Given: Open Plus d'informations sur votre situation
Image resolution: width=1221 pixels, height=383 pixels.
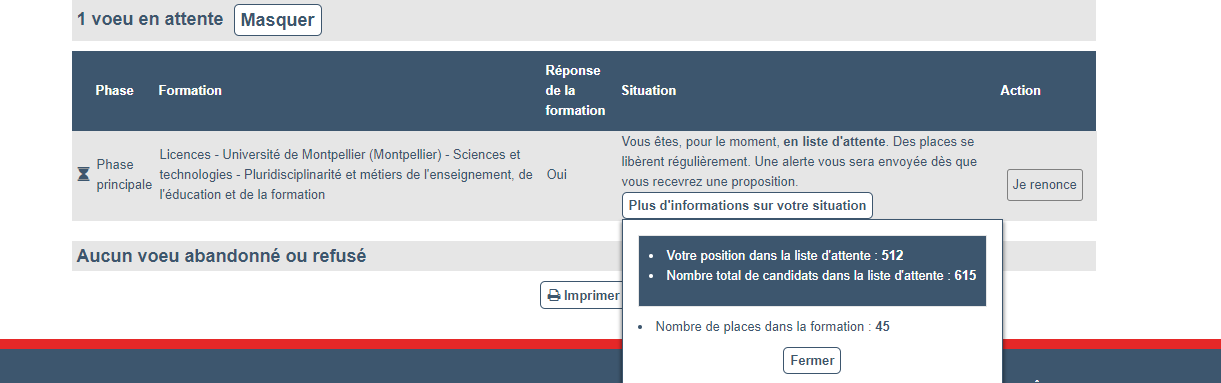Looking at the screenshot, I should 747,205.
